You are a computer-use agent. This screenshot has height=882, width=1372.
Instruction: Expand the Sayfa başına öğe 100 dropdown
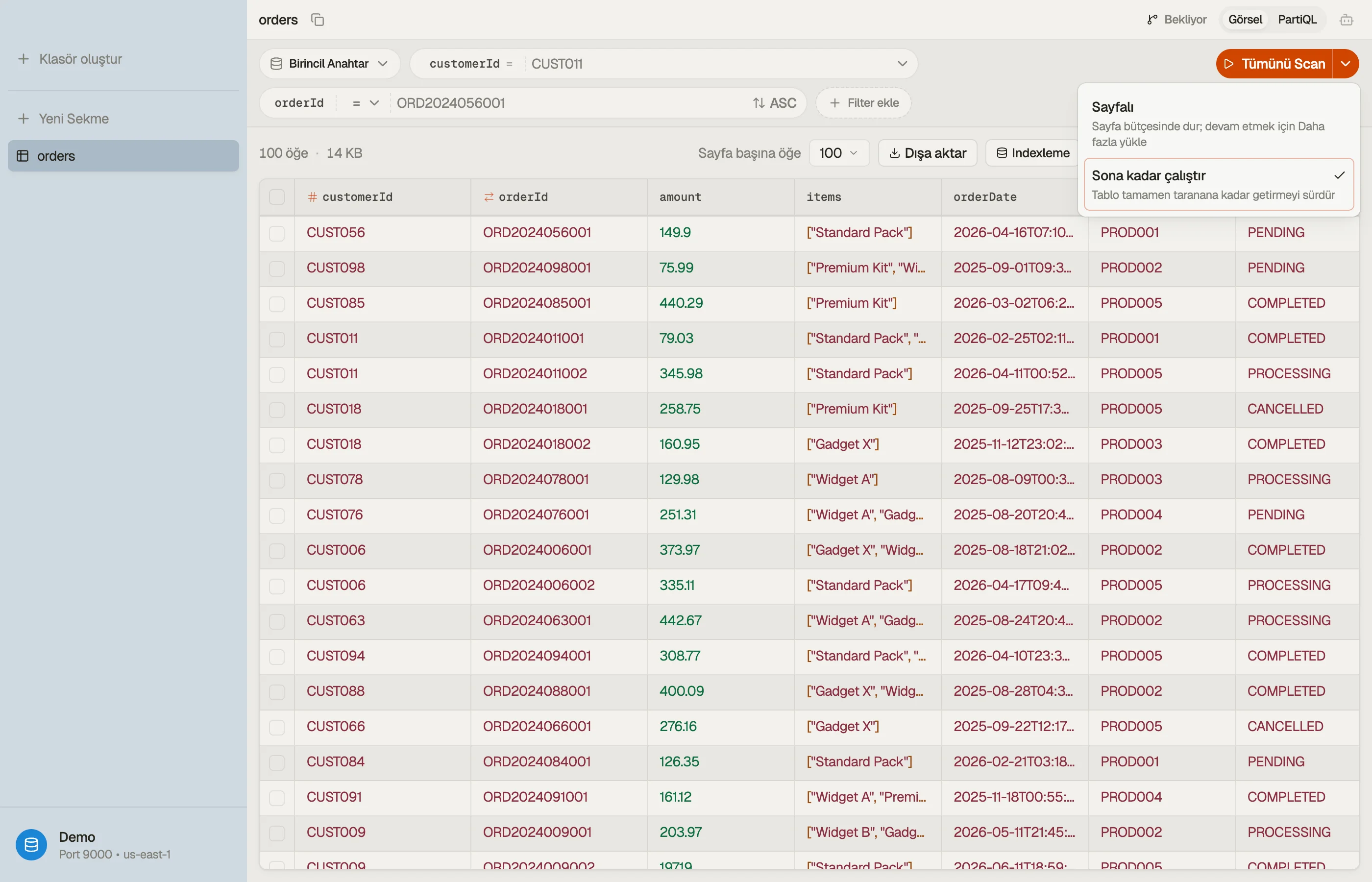[839, 153]
